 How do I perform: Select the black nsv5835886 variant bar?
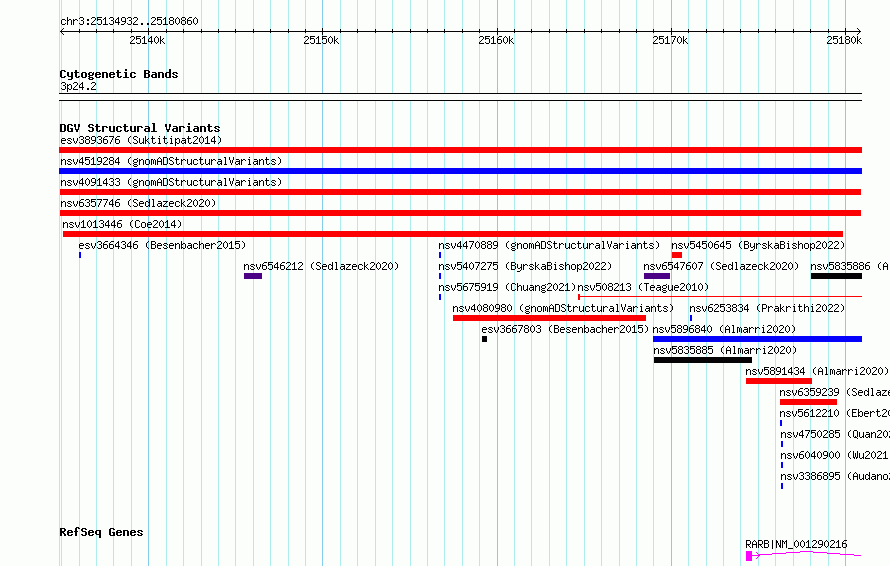pos(836,276)
